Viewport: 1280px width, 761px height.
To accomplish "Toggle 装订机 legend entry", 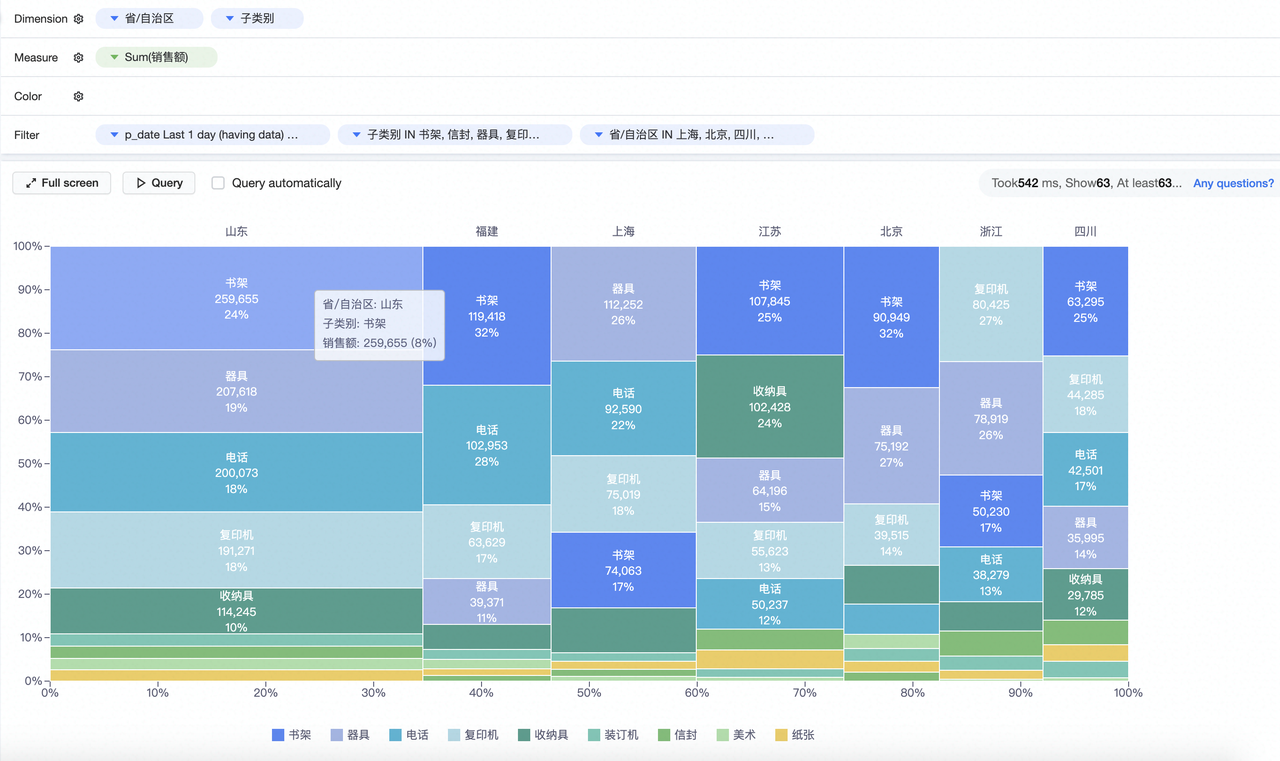I will [x=611, y=735].
